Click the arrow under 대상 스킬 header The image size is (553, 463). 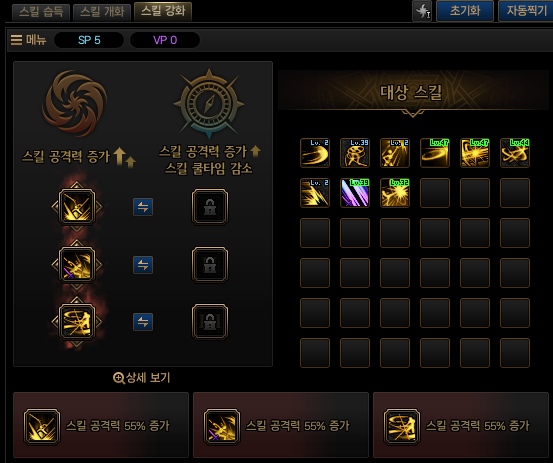[413, 114]
